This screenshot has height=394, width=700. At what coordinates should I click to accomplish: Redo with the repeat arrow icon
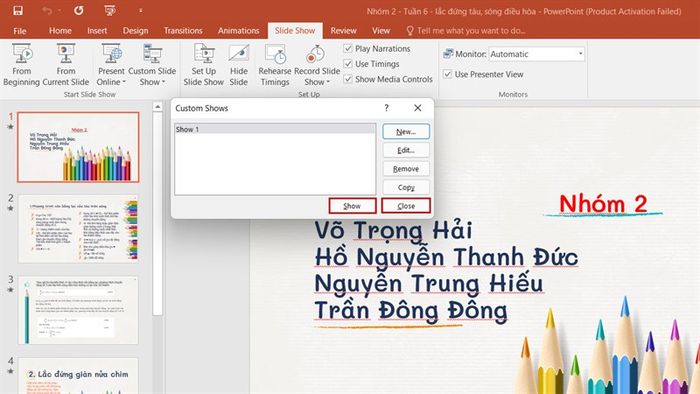79,11
